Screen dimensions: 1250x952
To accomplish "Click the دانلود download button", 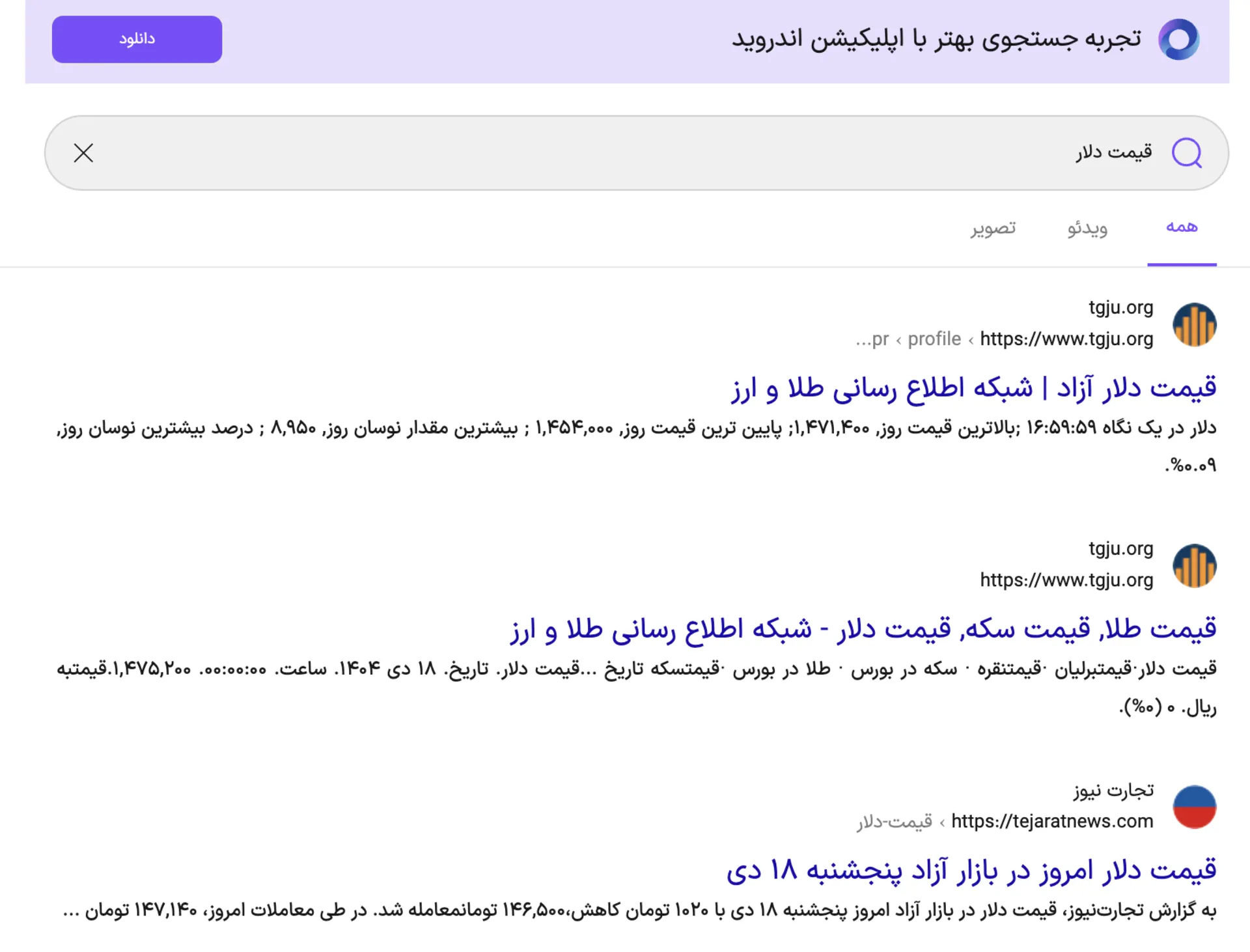I will [136, 39].
